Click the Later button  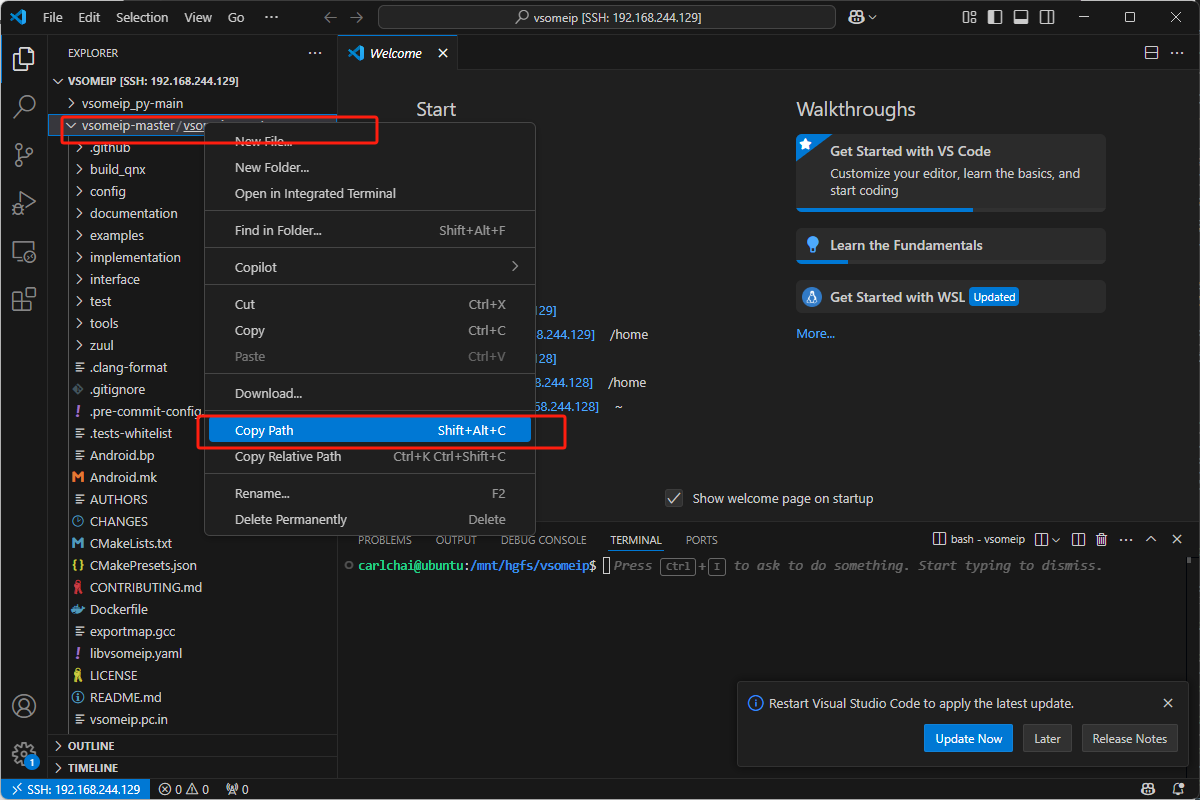[1047, 739]
